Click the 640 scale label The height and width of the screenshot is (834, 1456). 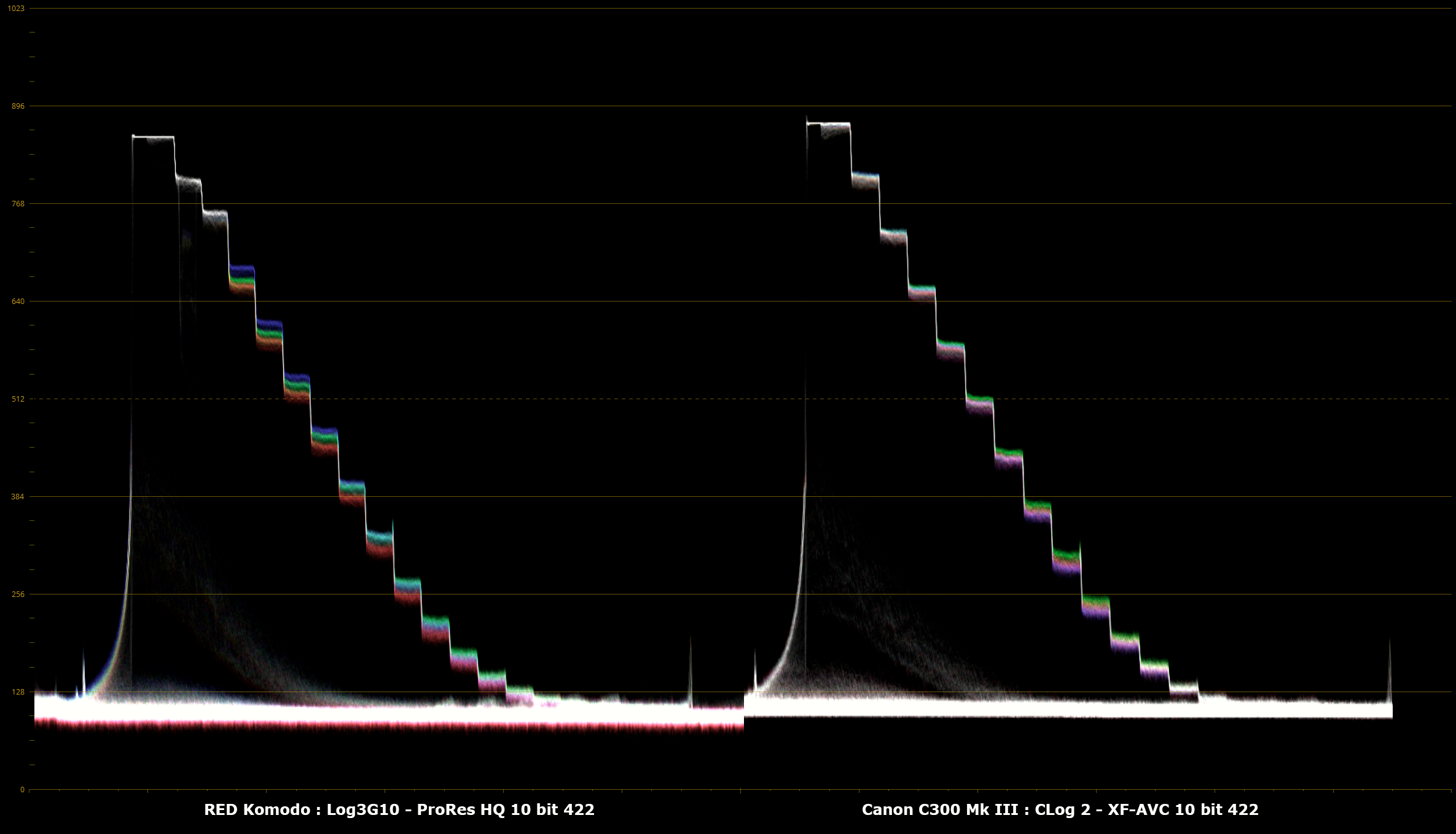18,302
